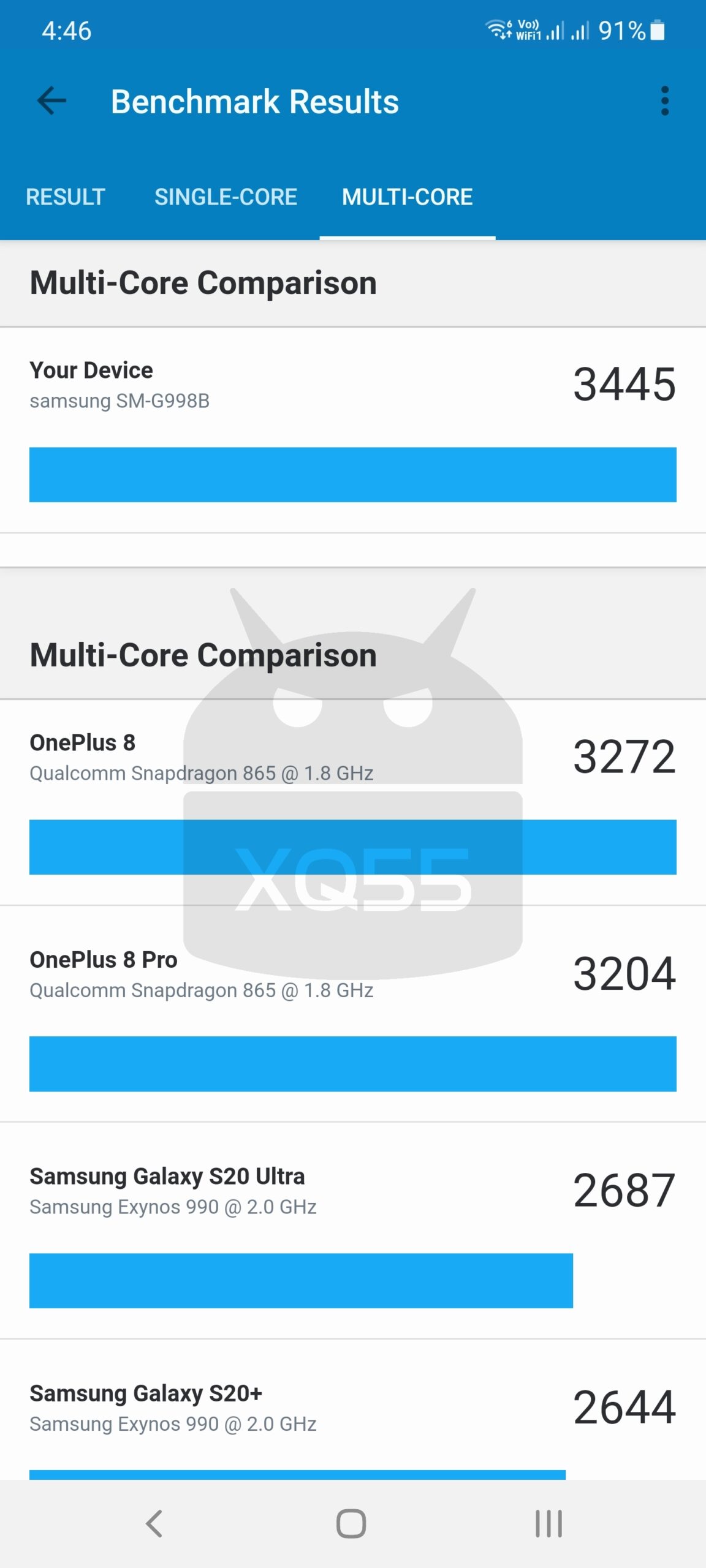The width and height of the screenshot is (706, 1568).
Task: Tap the Galaxy S20 Ultra score bar
Action: pyautogui.click(x=301, y=1281)
